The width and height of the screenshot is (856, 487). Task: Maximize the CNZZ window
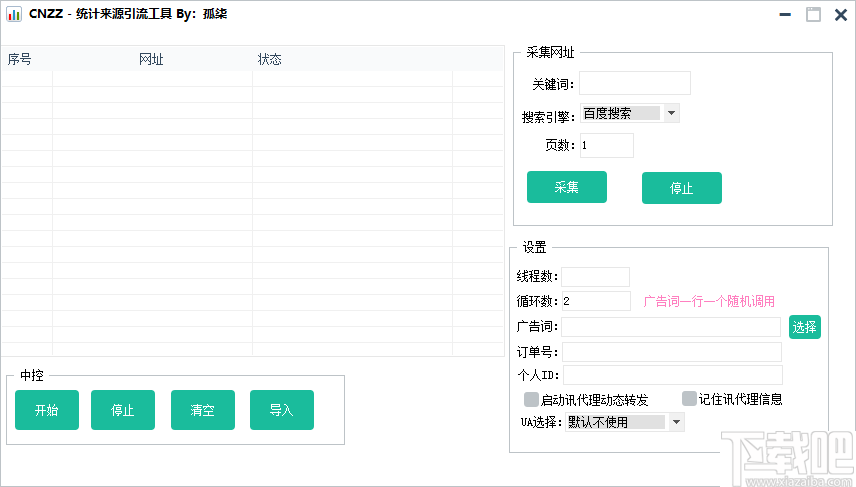[x=813, y=14]
